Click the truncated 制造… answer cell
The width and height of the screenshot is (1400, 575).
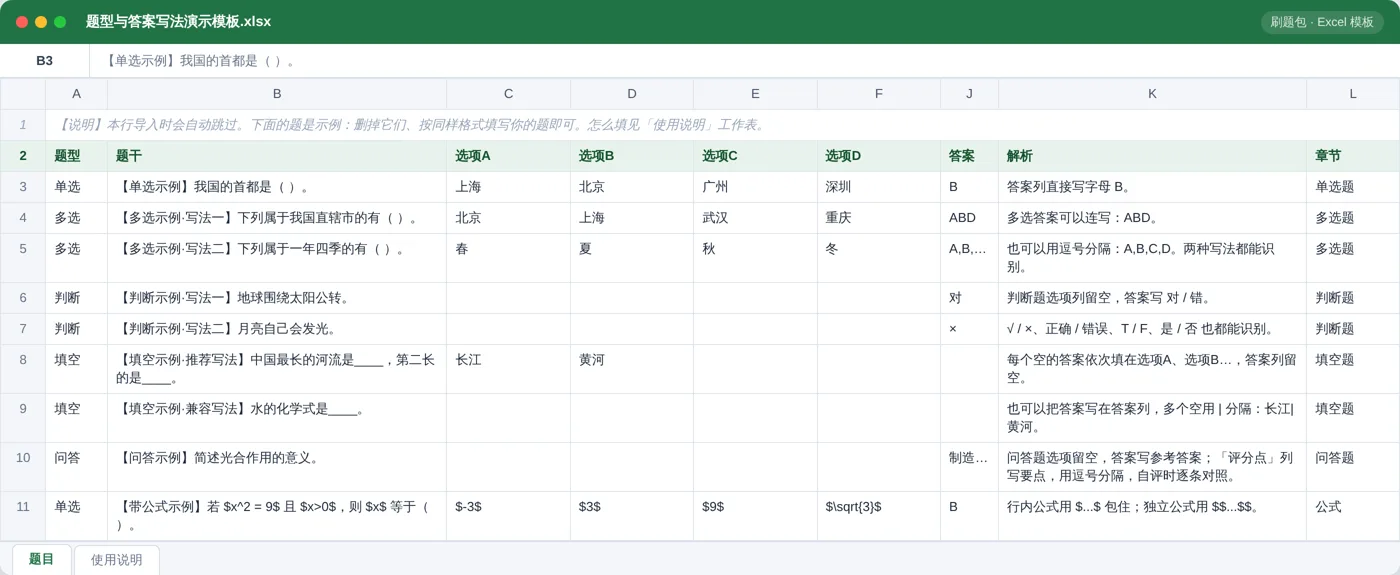[969, 467]
